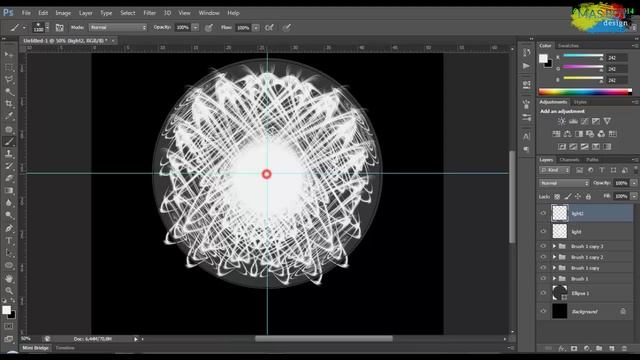Select the History Brush tool
The height and width of the screenshot is (360, 640).
(x=9, y=166)
